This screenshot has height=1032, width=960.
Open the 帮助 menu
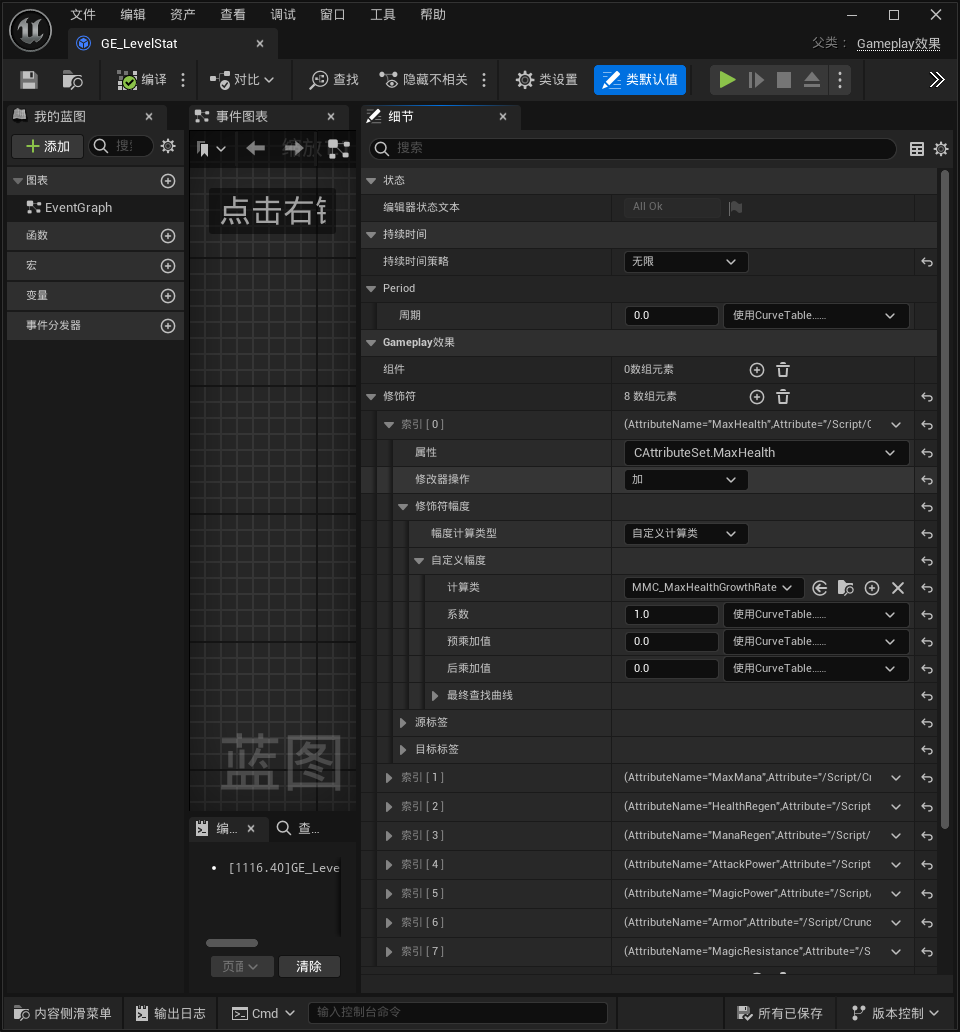433,14
